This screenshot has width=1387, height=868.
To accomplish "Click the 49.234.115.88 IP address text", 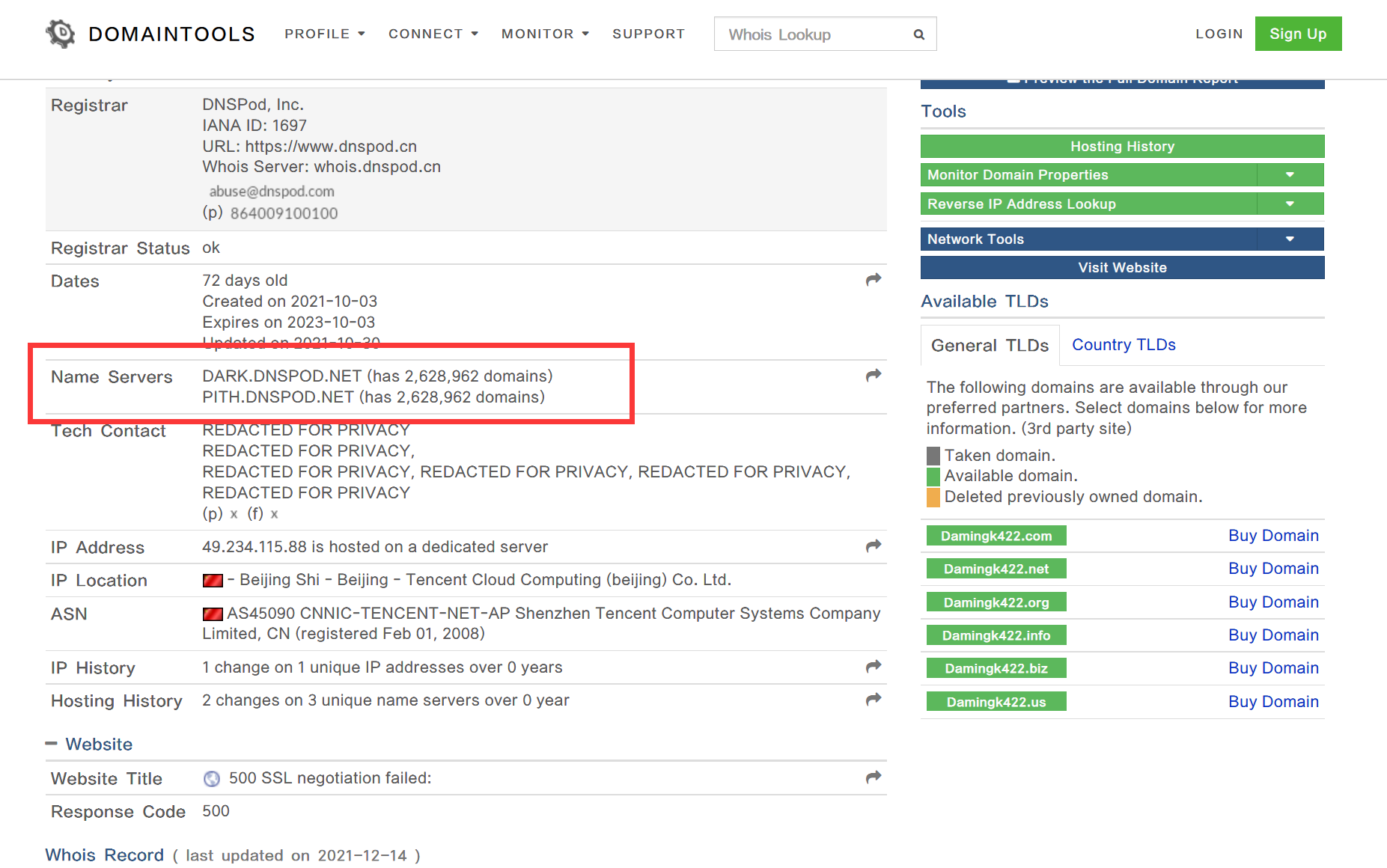I will 254,547.
